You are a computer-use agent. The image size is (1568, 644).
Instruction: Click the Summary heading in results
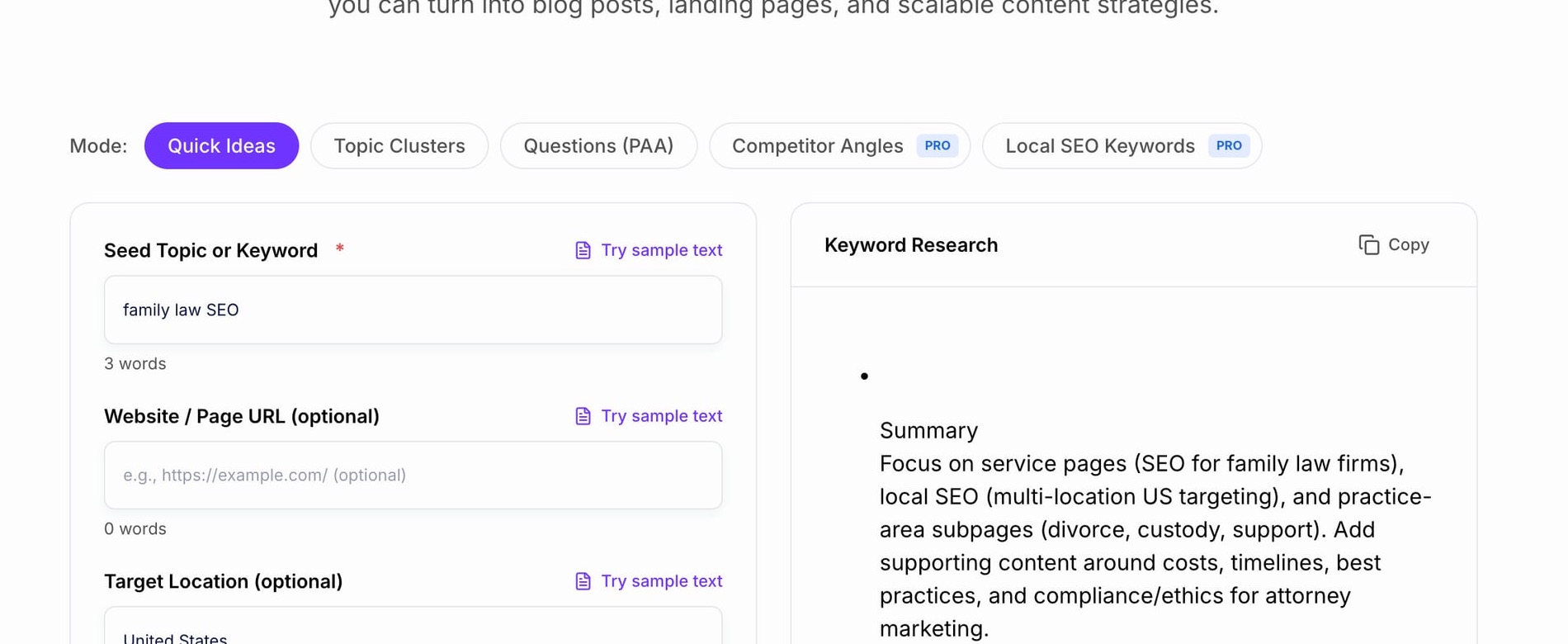928,430
